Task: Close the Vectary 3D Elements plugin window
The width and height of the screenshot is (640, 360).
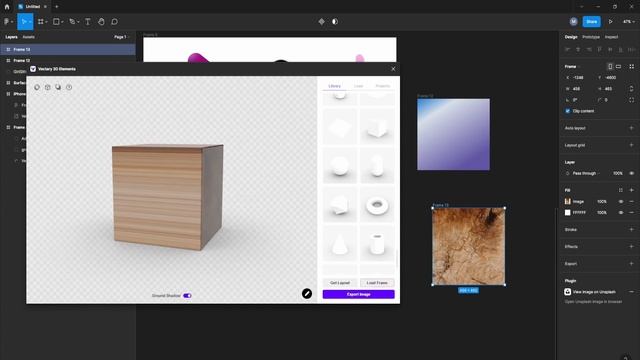Action: tap(393, 69)
